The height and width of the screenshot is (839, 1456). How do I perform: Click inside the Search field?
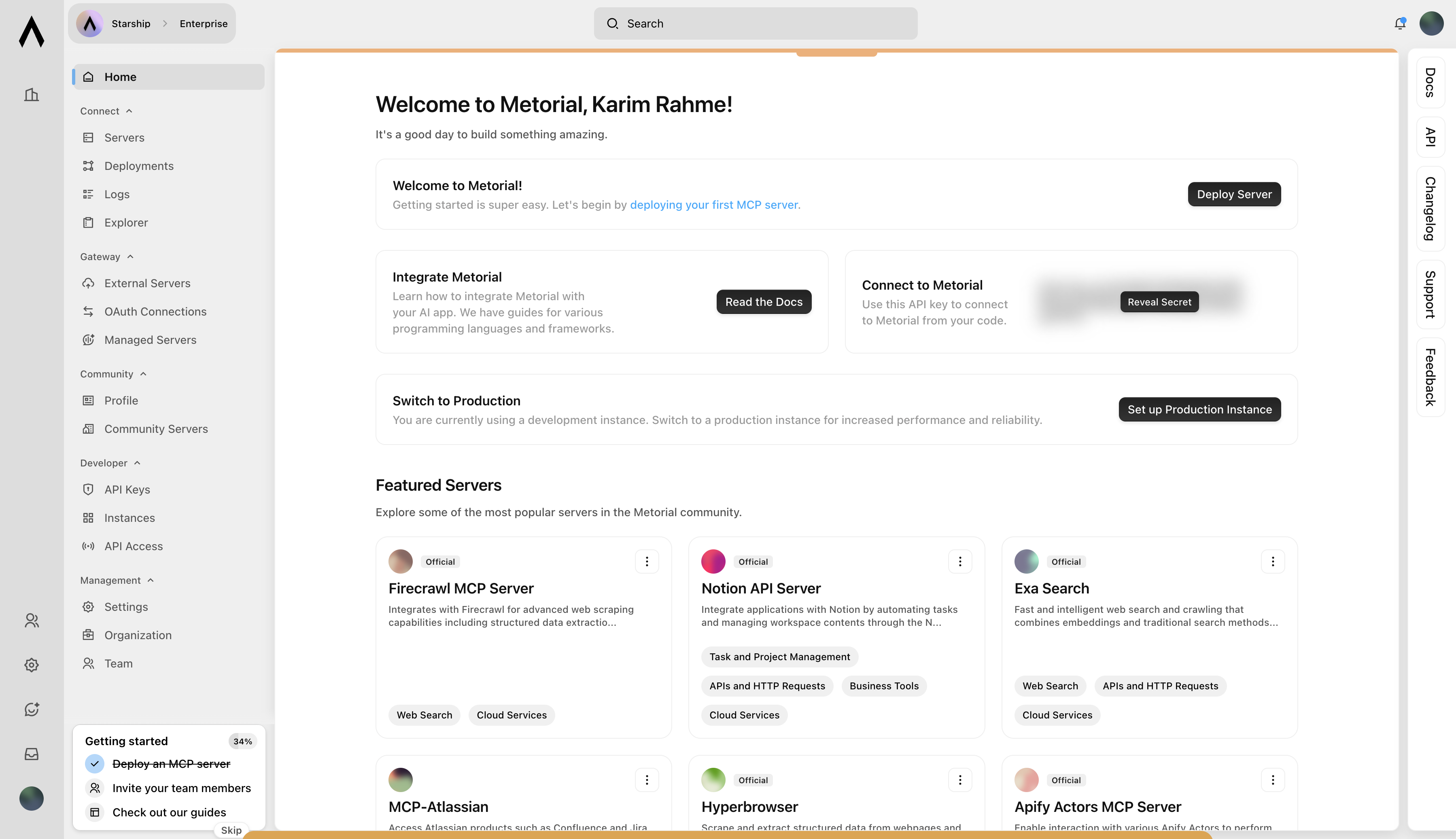[755, 23]
